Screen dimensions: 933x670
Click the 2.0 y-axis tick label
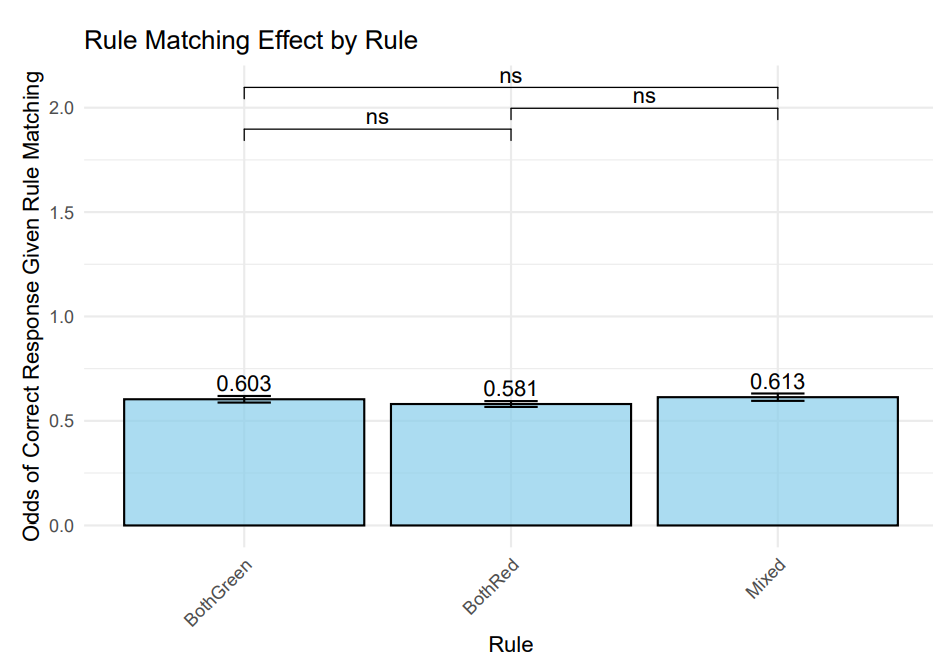[60, 108]
